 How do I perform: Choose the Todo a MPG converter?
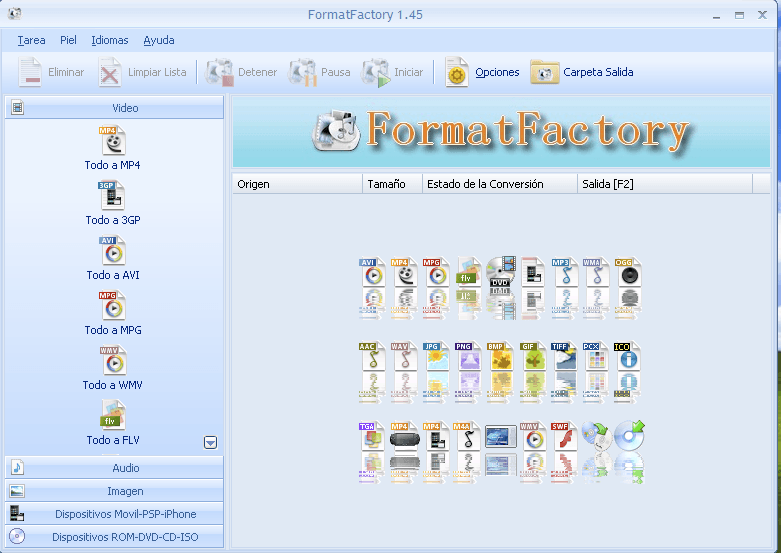[x=113, y=313]
